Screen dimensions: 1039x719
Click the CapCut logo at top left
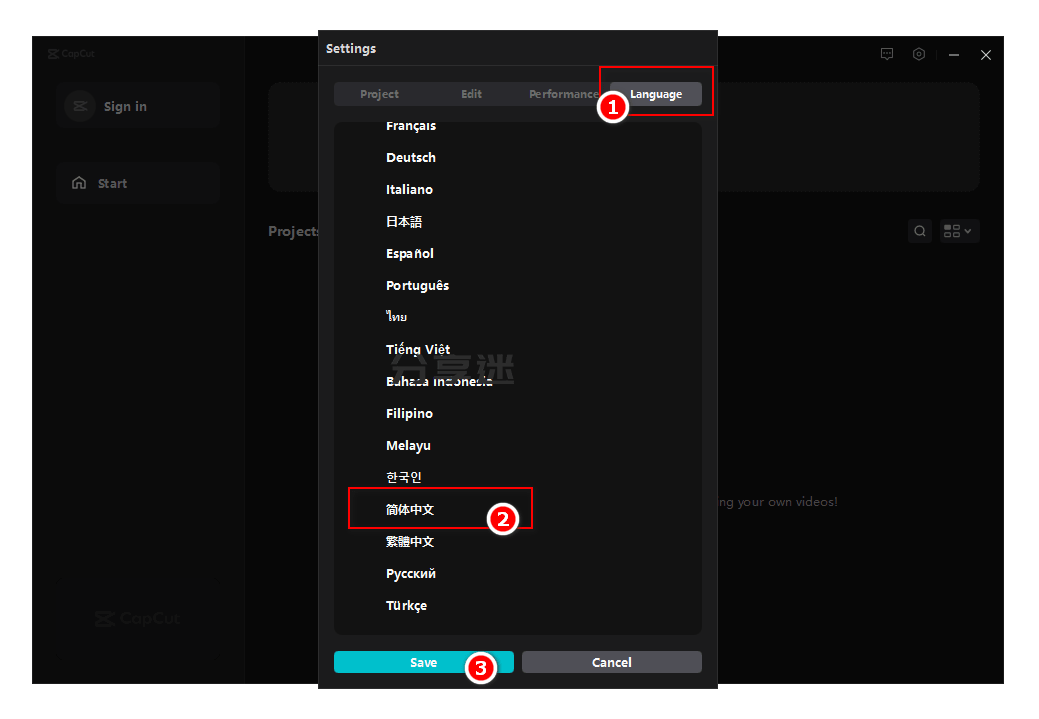pyautogui.click(x=71, y=53)
